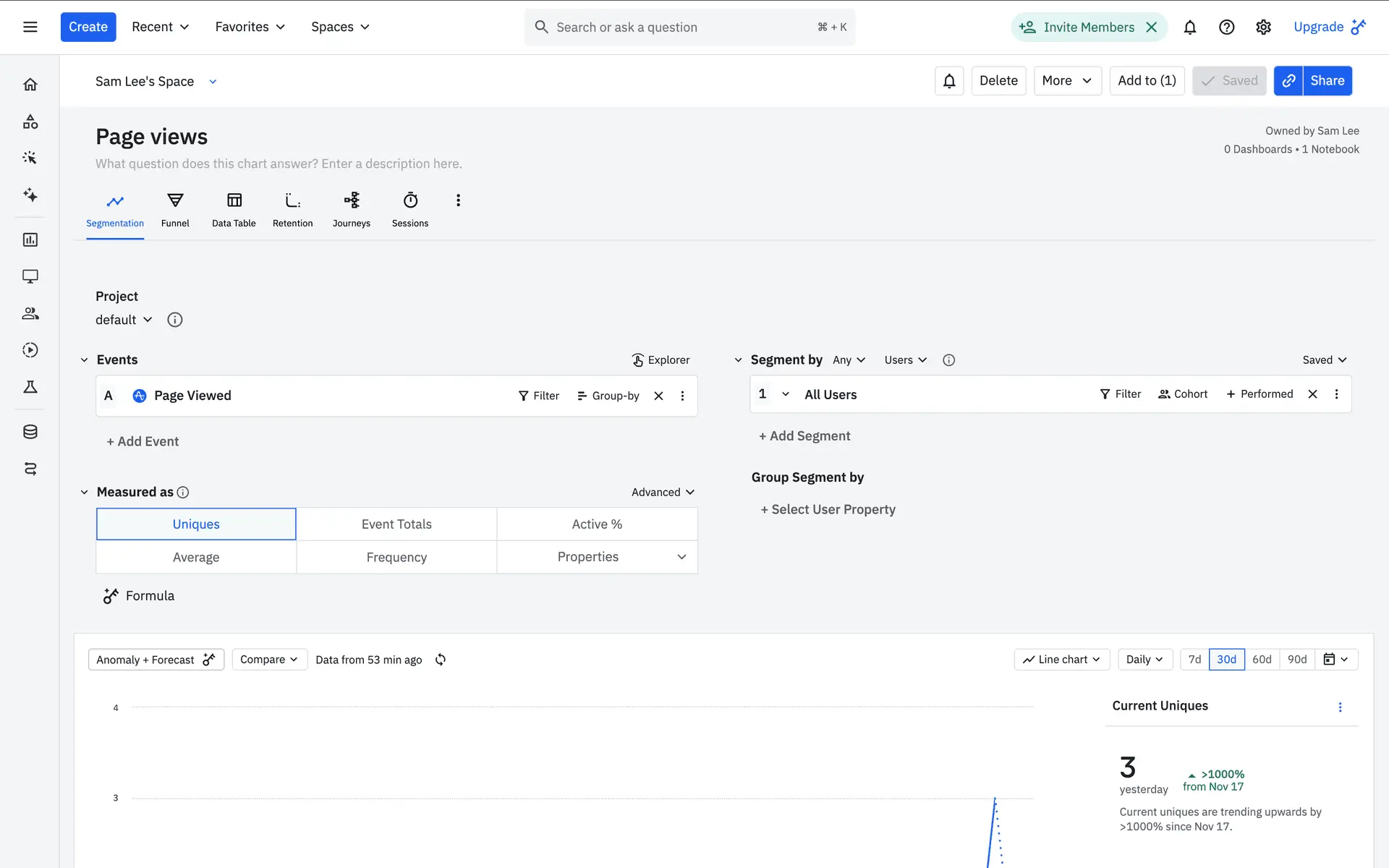Click the Add Event link
This screenshot has width=1389, height=868.
point(143,442)
